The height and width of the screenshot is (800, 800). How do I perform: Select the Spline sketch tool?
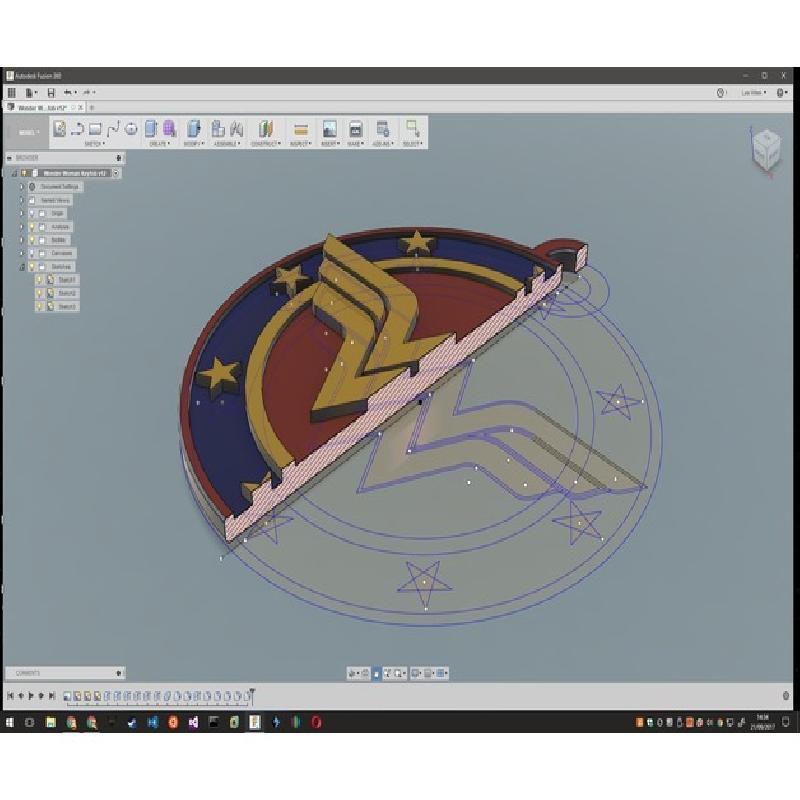tap(113, 129)
